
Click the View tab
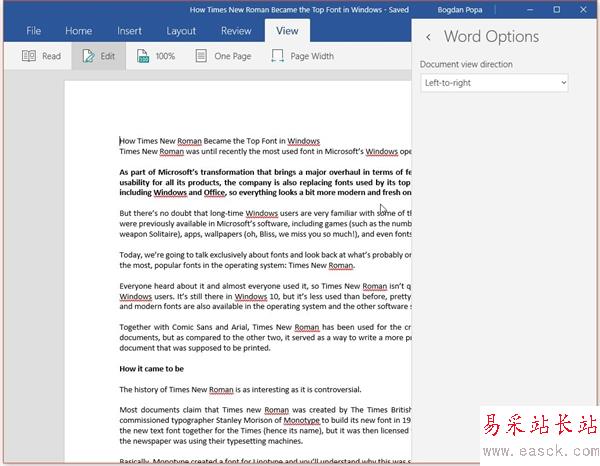(x=287, y=31)
